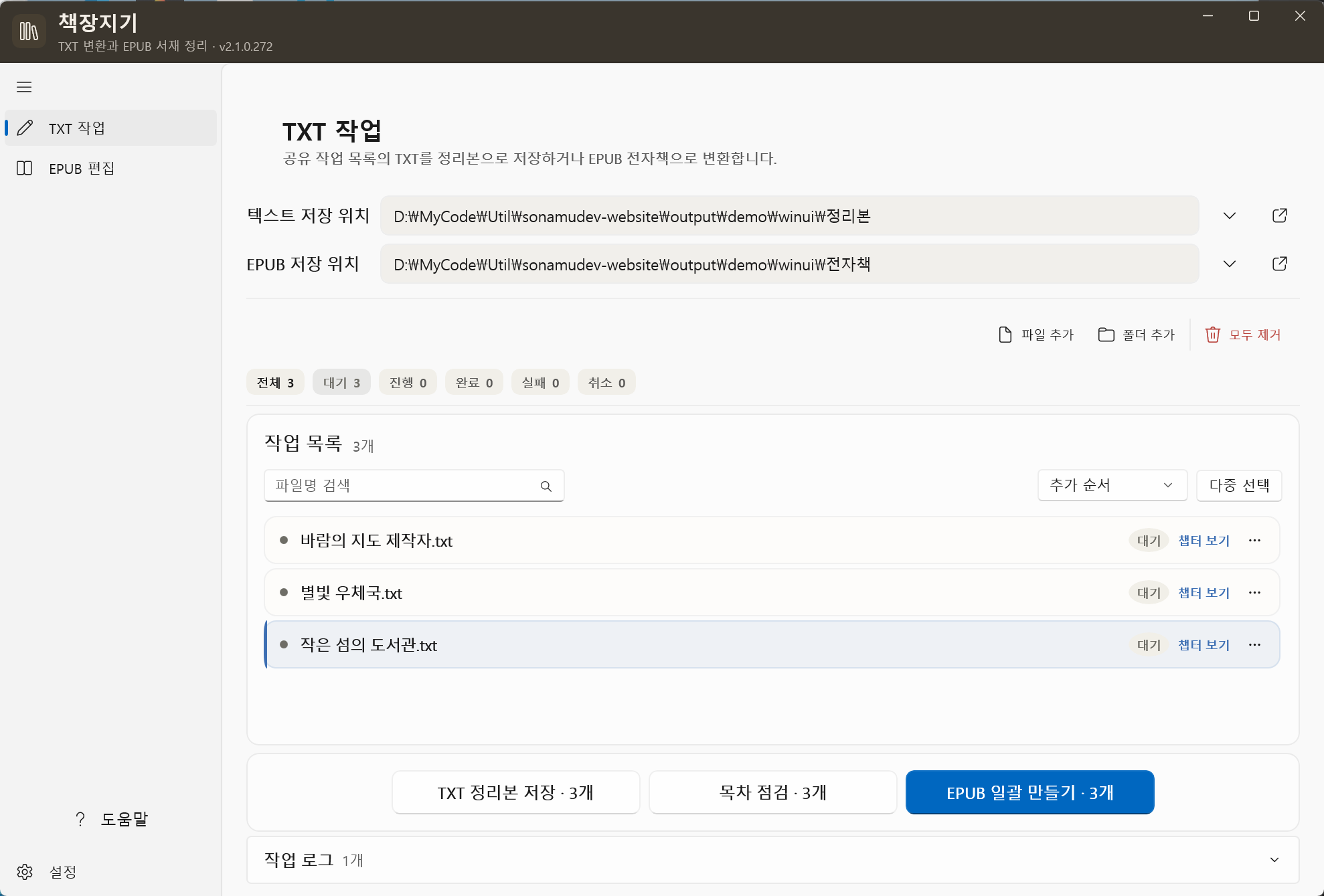Expand 텍스트 저장 위치 path dropdown

tap(1230, 215)
